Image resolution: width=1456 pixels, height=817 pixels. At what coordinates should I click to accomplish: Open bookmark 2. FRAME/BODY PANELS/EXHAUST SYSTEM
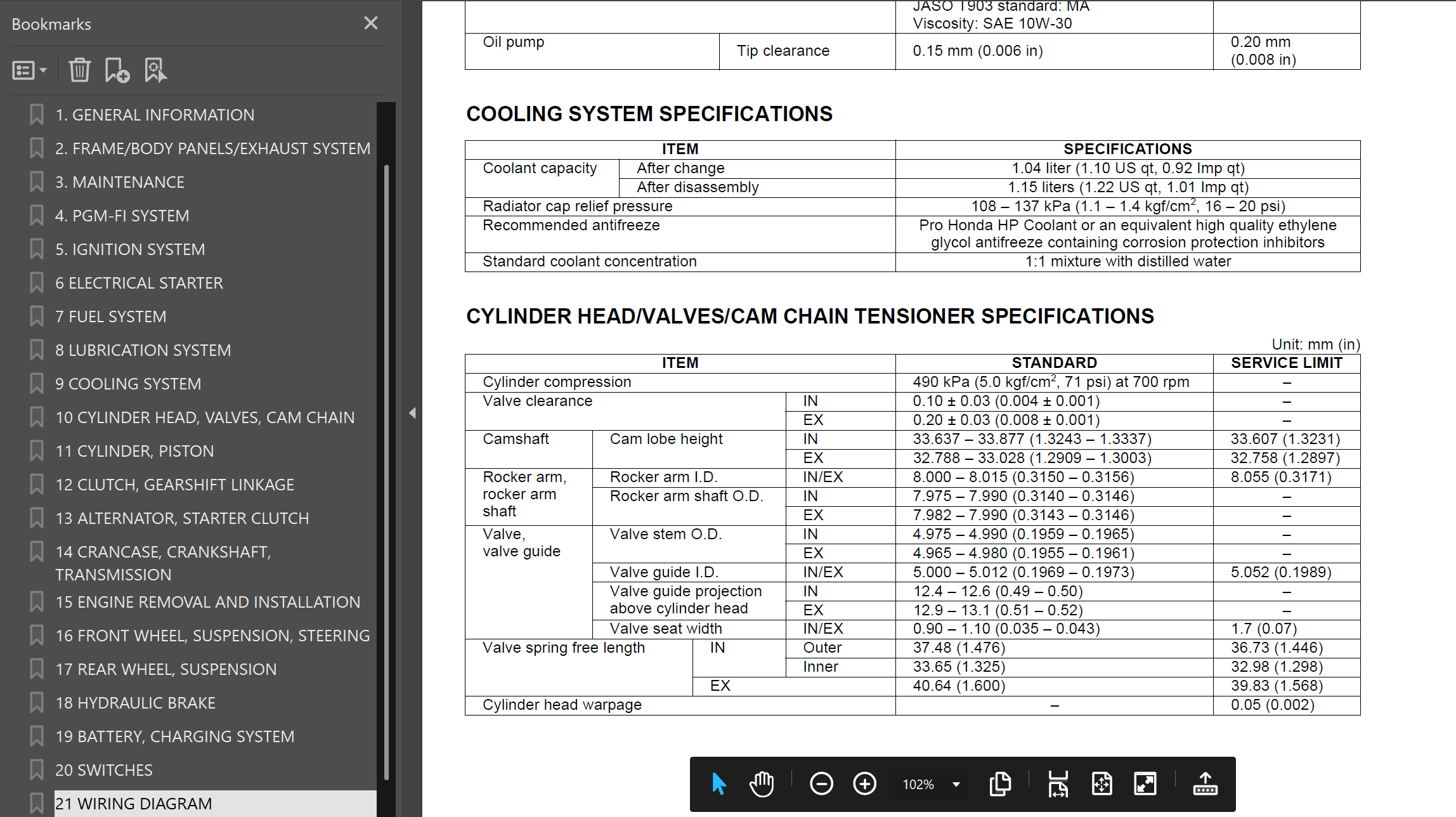point(213,148)
